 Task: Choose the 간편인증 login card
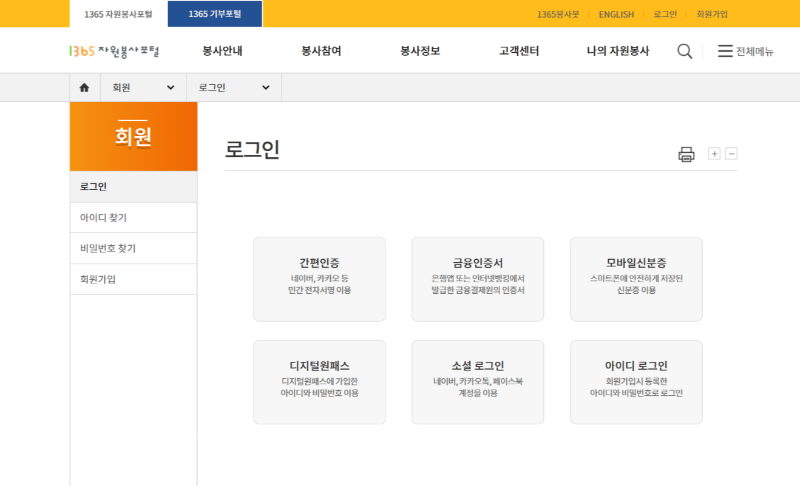(x=319, y=279)
